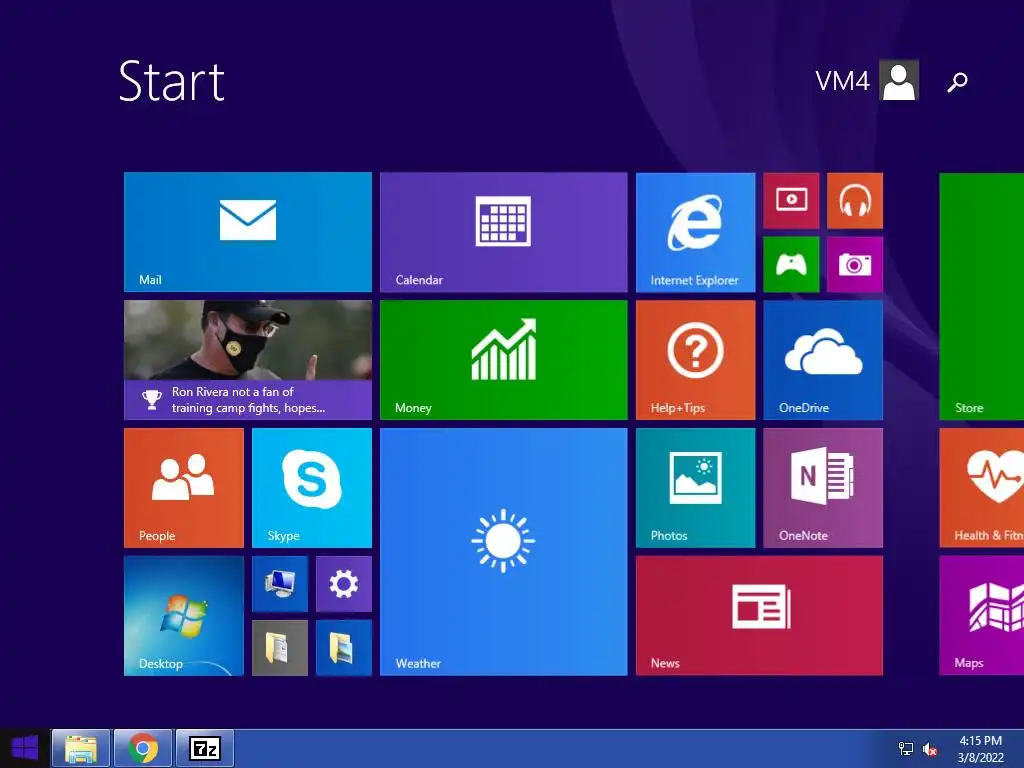The width and height of the screenshot is (1024, 768).
Task: Click the Windows Start button in taskbar
Action: [24, 748]
